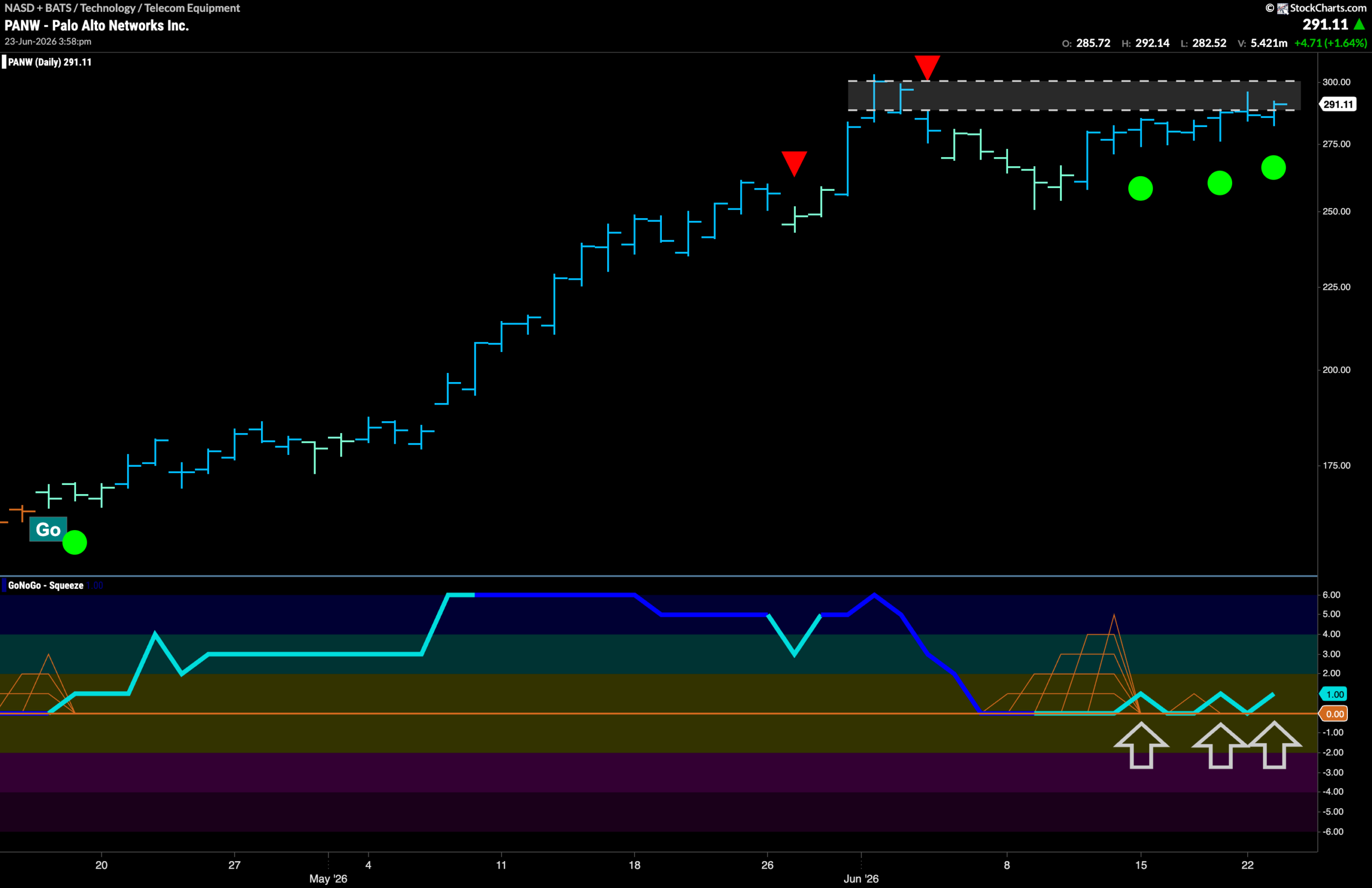1372x888 pixels.
Task: Click the +4.71 (+1.64%) change value
Action: click(x=1331, y=43)
